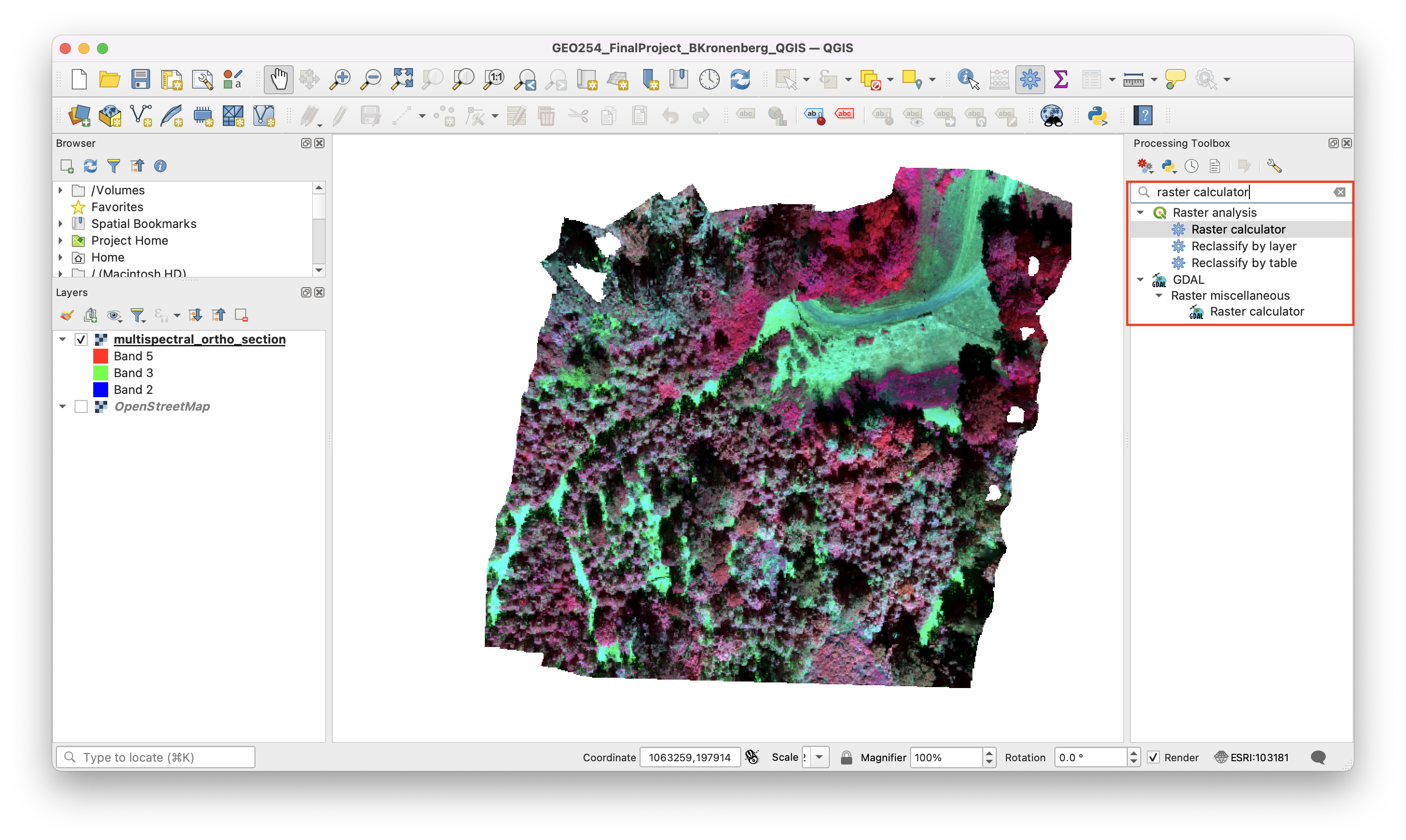Expand the Project Home browser item
Image resolution: width=1406 pixels, height=840 pixels.
click(61, 241)
